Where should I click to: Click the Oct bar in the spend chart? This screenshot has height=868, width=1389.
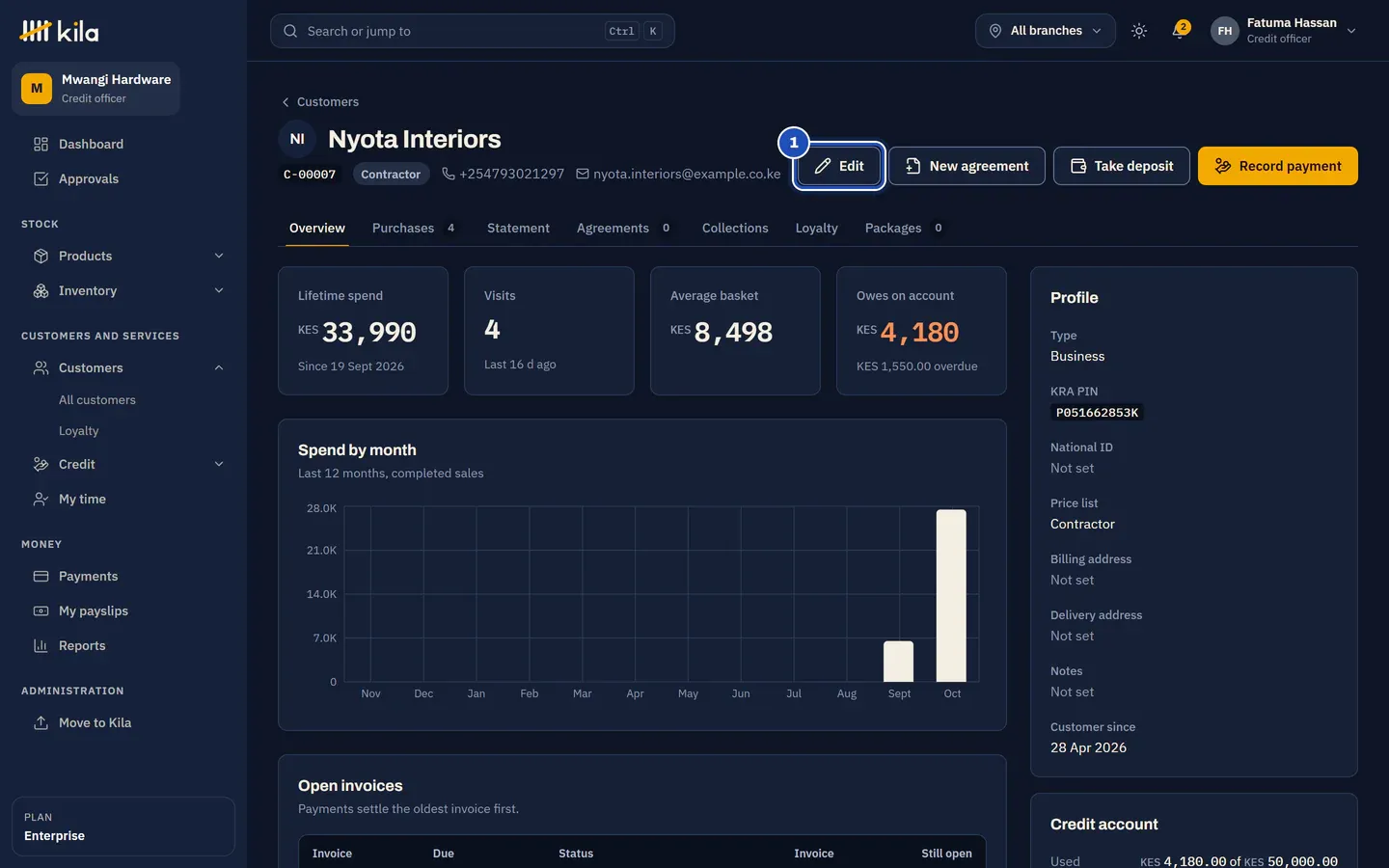click(x=951, y=595)
